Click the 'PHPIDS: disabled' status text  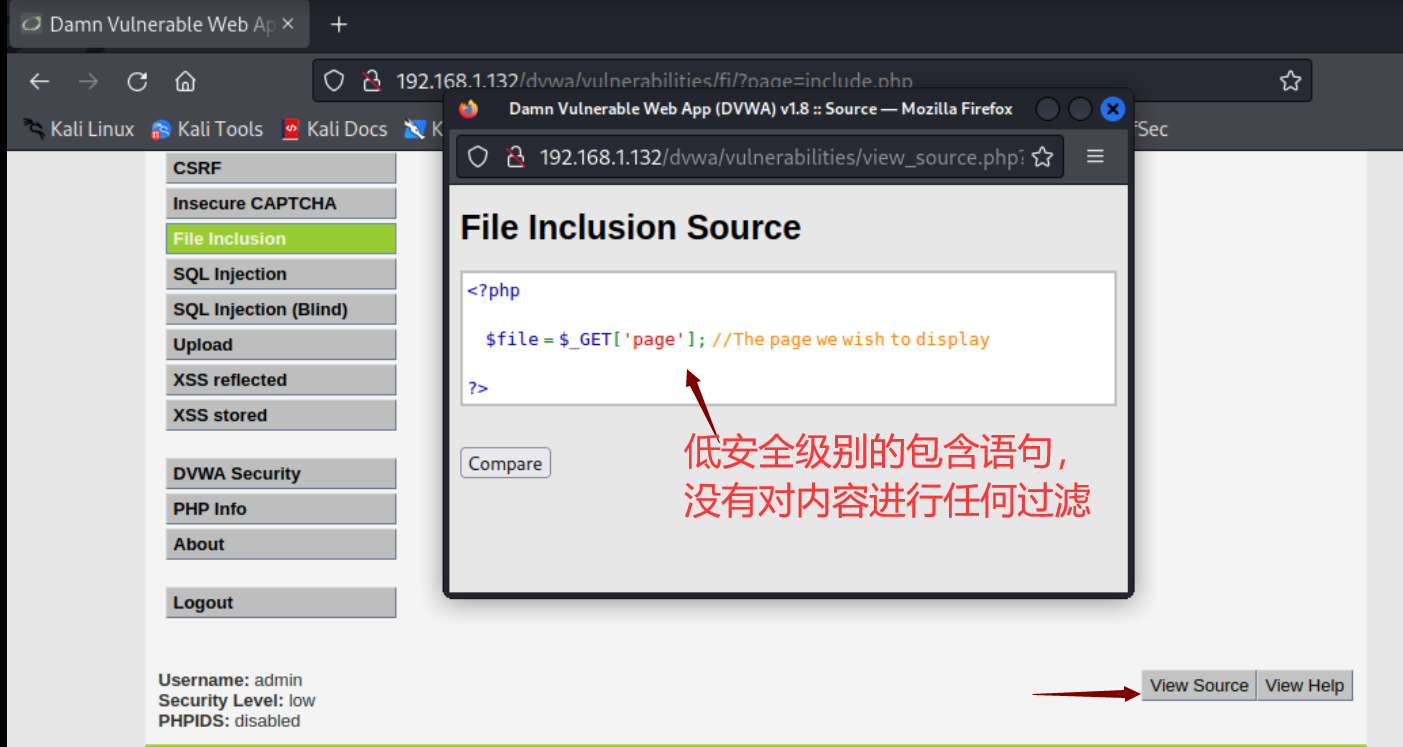(x=229, y=720)
